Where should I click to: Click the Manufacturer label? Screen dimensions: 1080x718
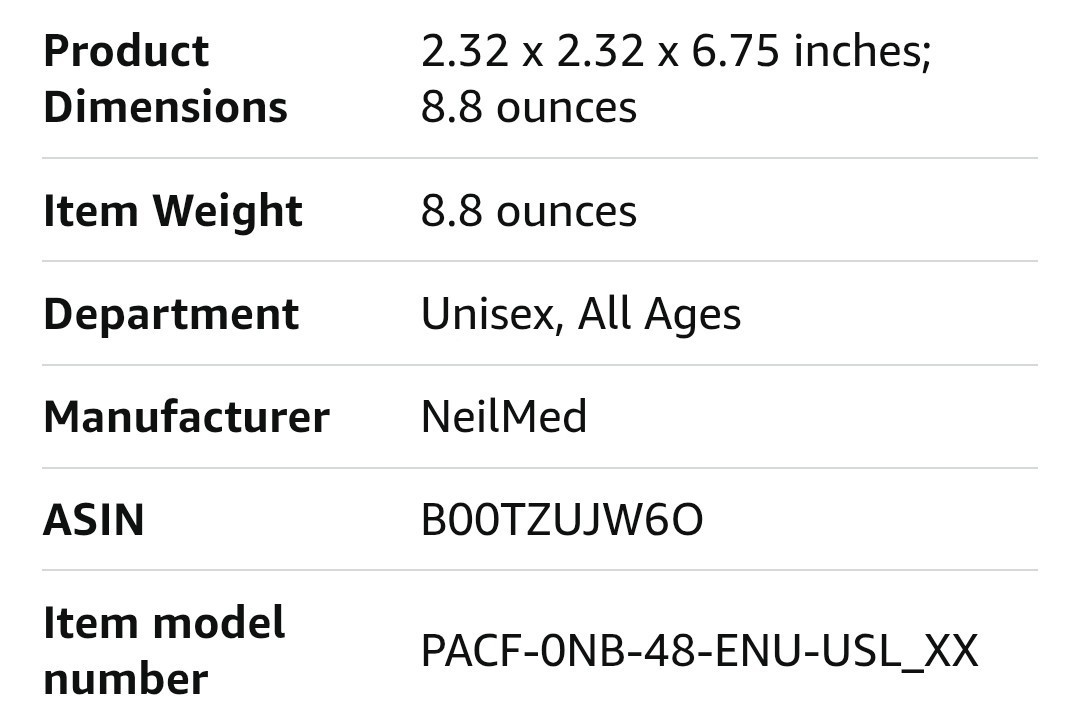pos(187,417)
